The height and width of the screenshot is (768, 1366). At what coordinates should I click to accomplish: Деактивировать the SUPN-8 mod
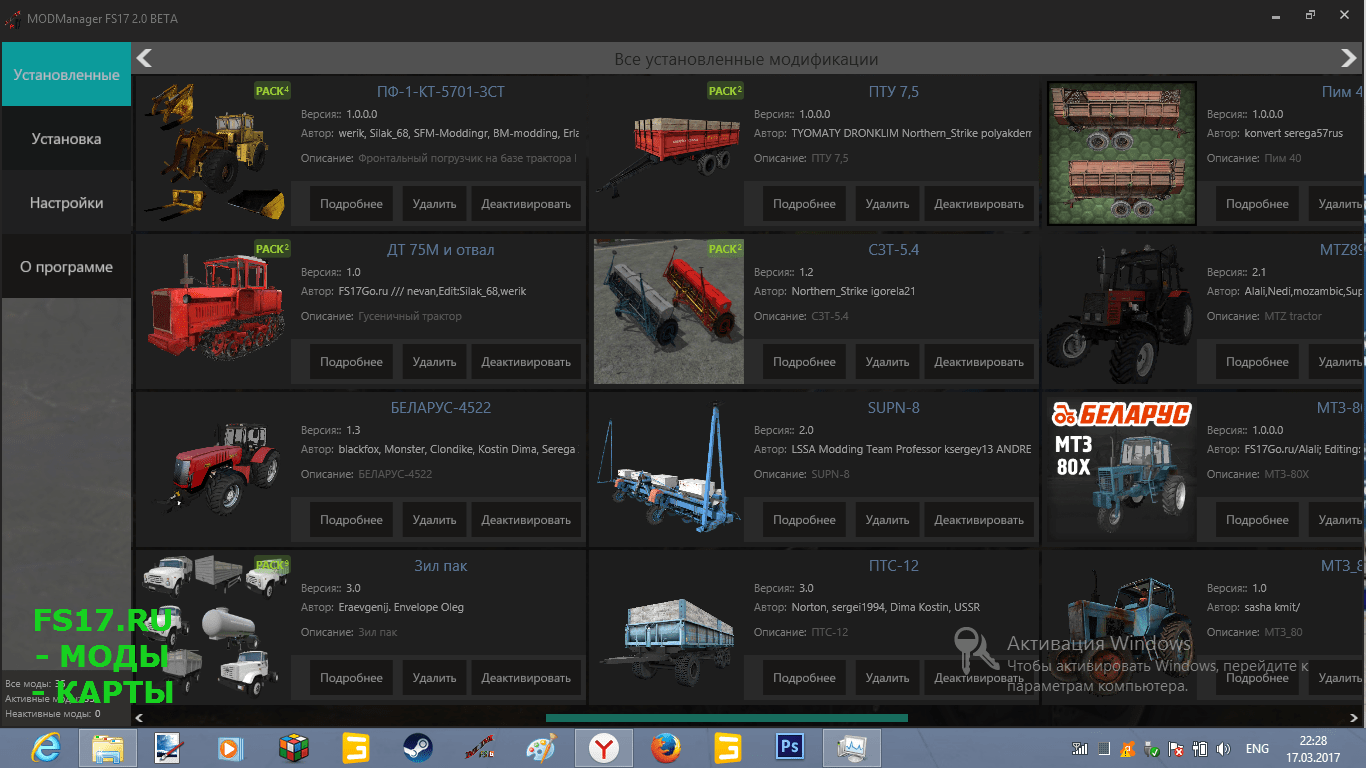979,519
